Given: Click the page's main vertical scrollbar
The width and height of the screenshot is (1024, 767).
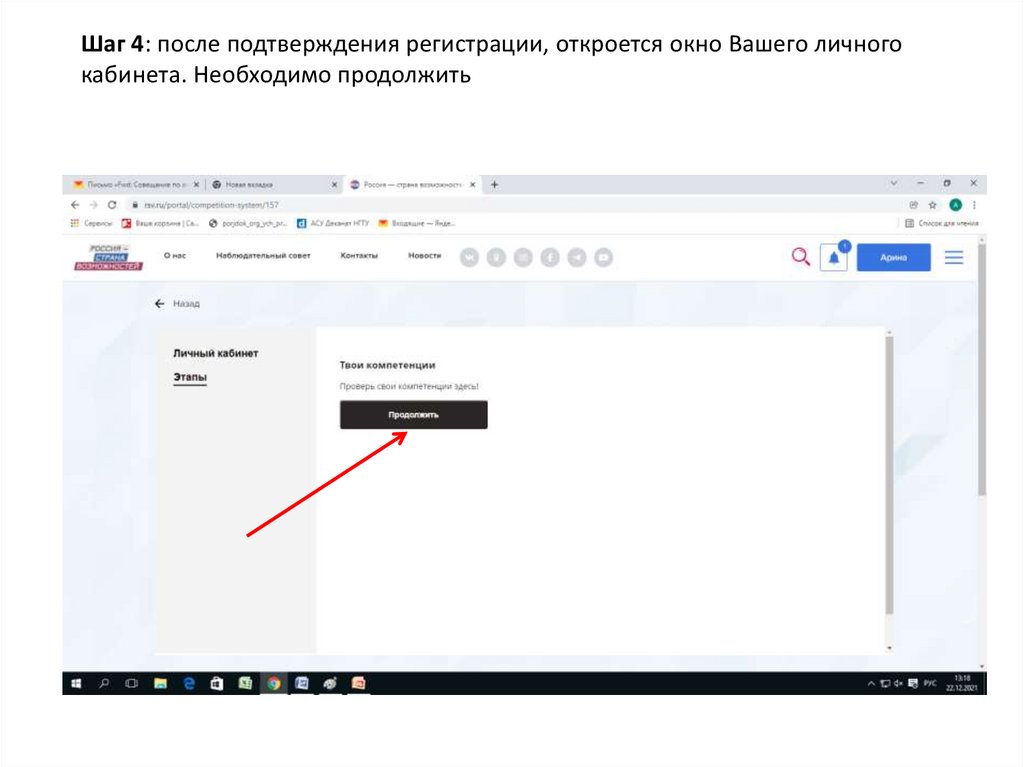Looking at the screenshot, I should point(982,370).
